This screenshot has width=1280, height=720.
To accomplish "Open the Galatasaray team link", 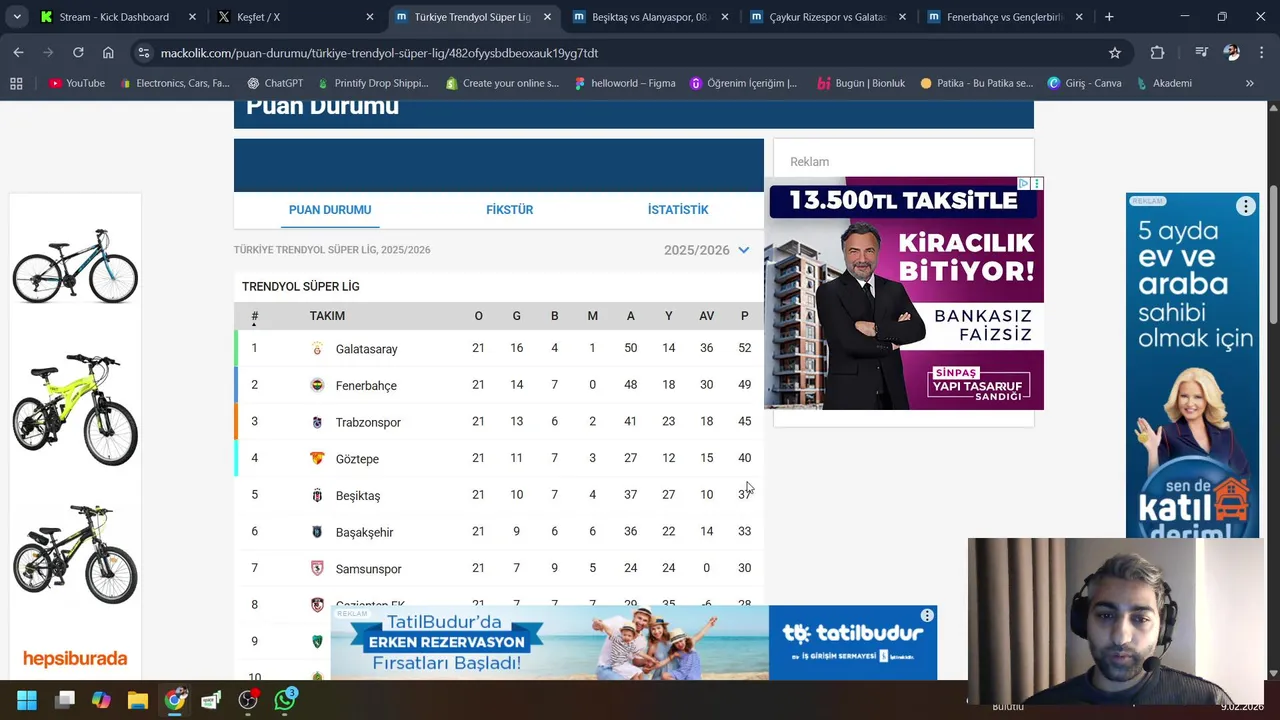I will pos(366,349).
